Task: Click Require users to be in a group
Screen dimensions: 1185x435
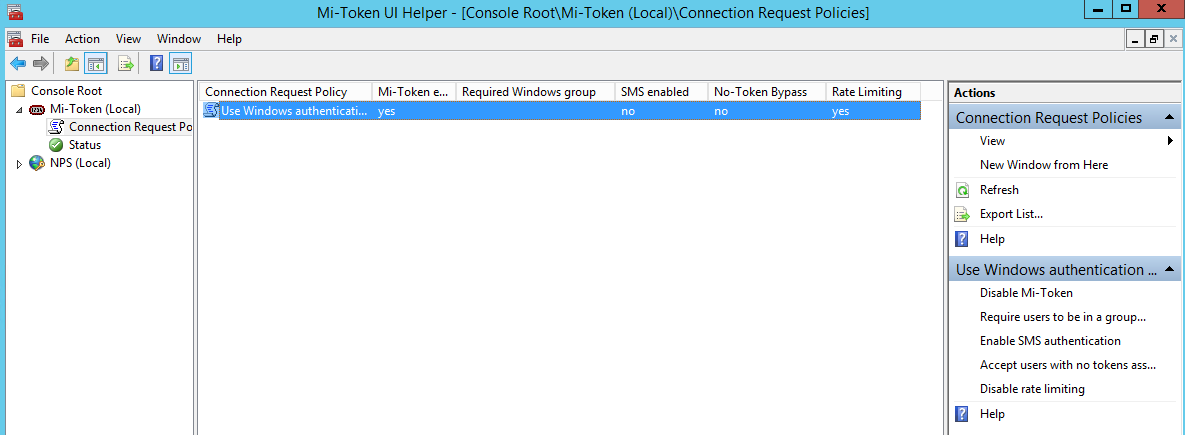Action: click(1063, 317)
